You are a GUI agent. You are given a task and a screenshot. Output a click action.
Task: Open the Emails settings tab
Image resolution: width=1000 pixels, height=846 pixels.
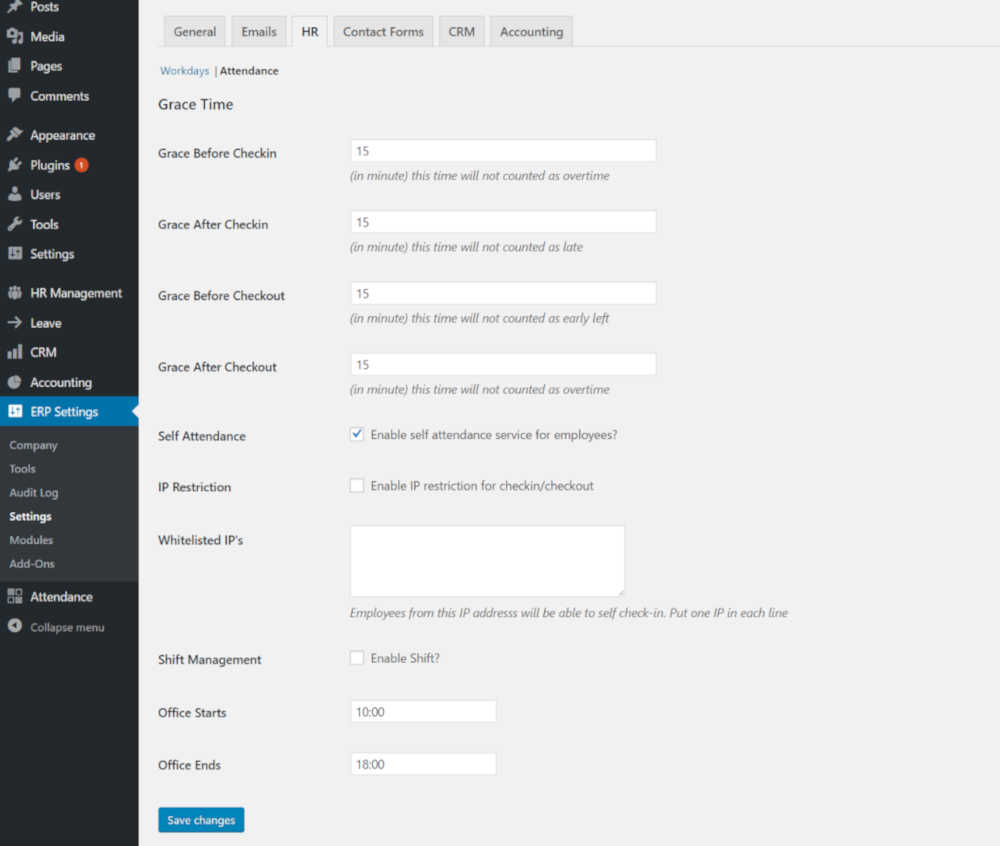(x=258, y=31)
